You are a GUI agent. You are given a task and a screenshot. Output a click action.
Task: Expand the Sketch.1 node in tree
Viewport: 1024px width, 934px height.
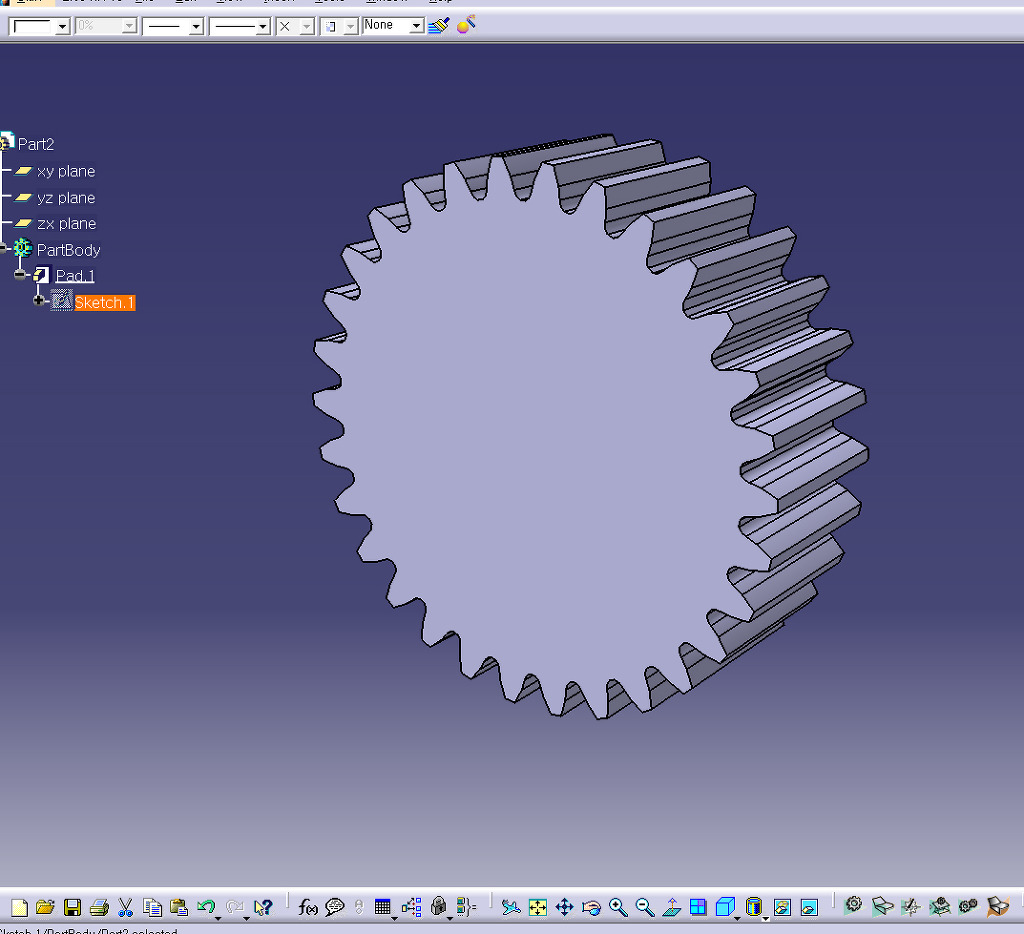click(x=39, y=301)
